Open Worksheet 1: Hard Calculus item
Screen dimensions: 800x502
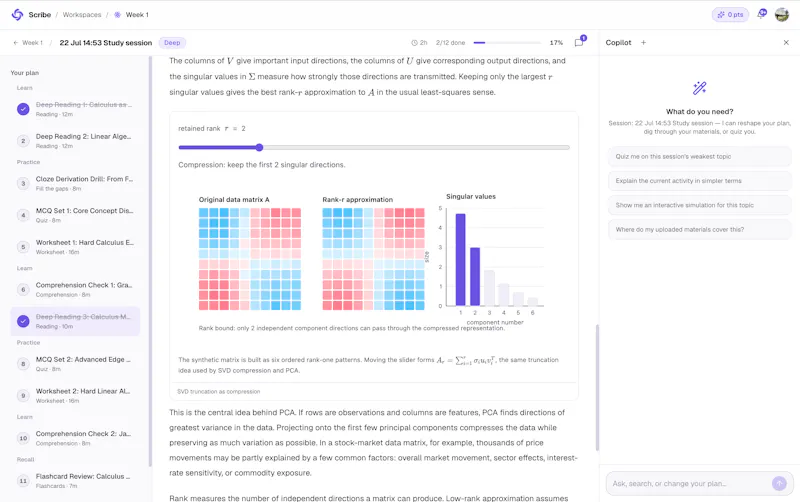pyautogui.click(x=76, y=247)
